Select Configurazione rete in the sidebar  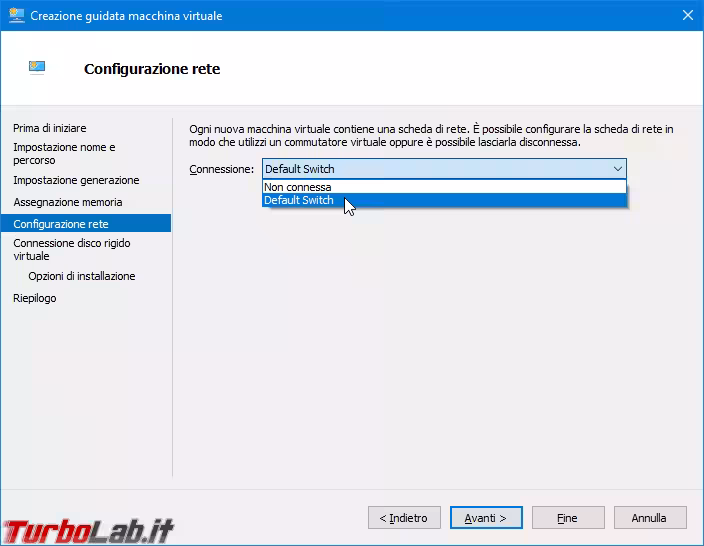(x=61, y=224)
